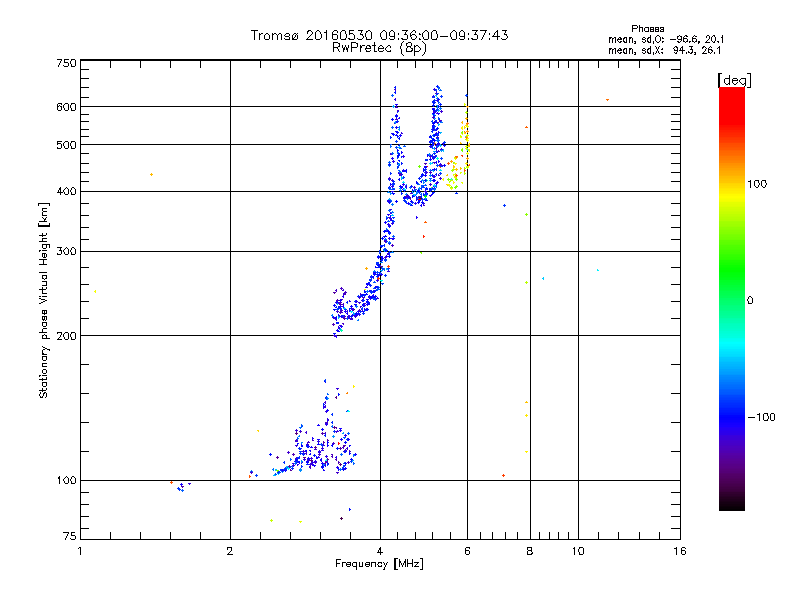This screenshot has width=800, height=600.
Task: Click the y-axis tick label "500"
Action: click(x=66, y=145)
